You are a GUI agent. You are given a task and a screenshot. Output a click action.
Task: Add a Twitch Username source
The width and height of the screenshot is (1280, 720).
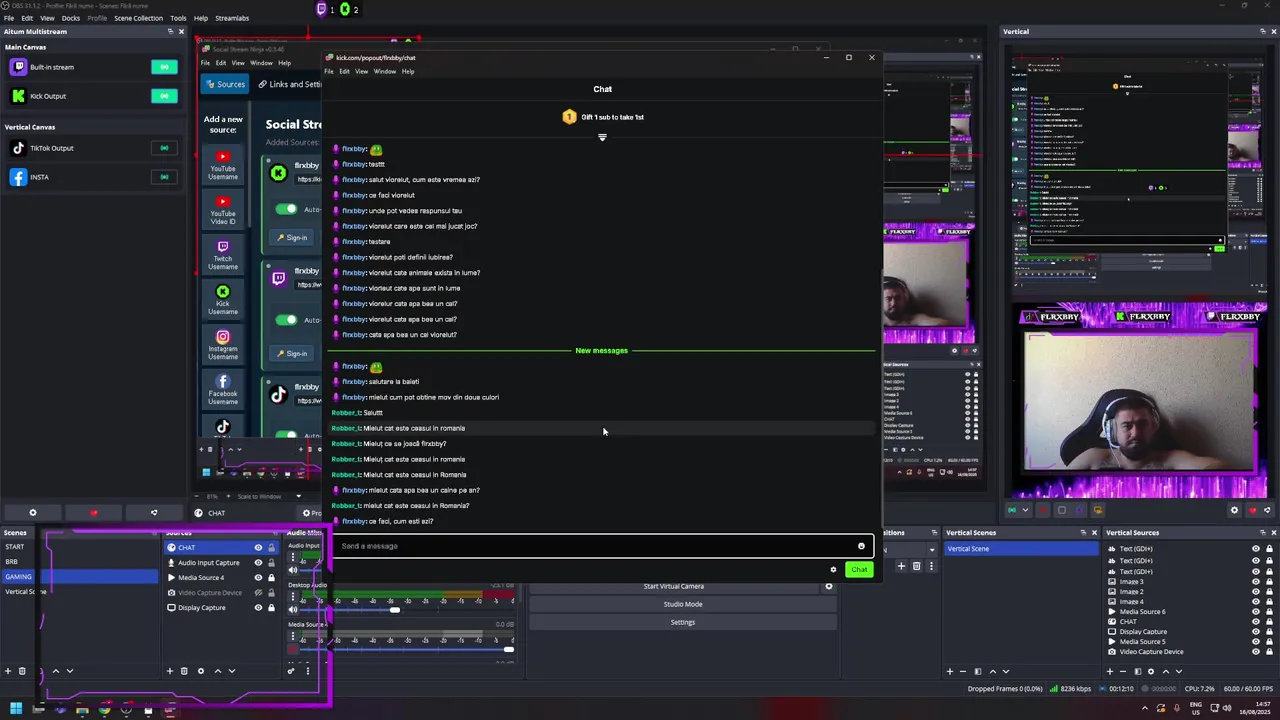[223, 255]
